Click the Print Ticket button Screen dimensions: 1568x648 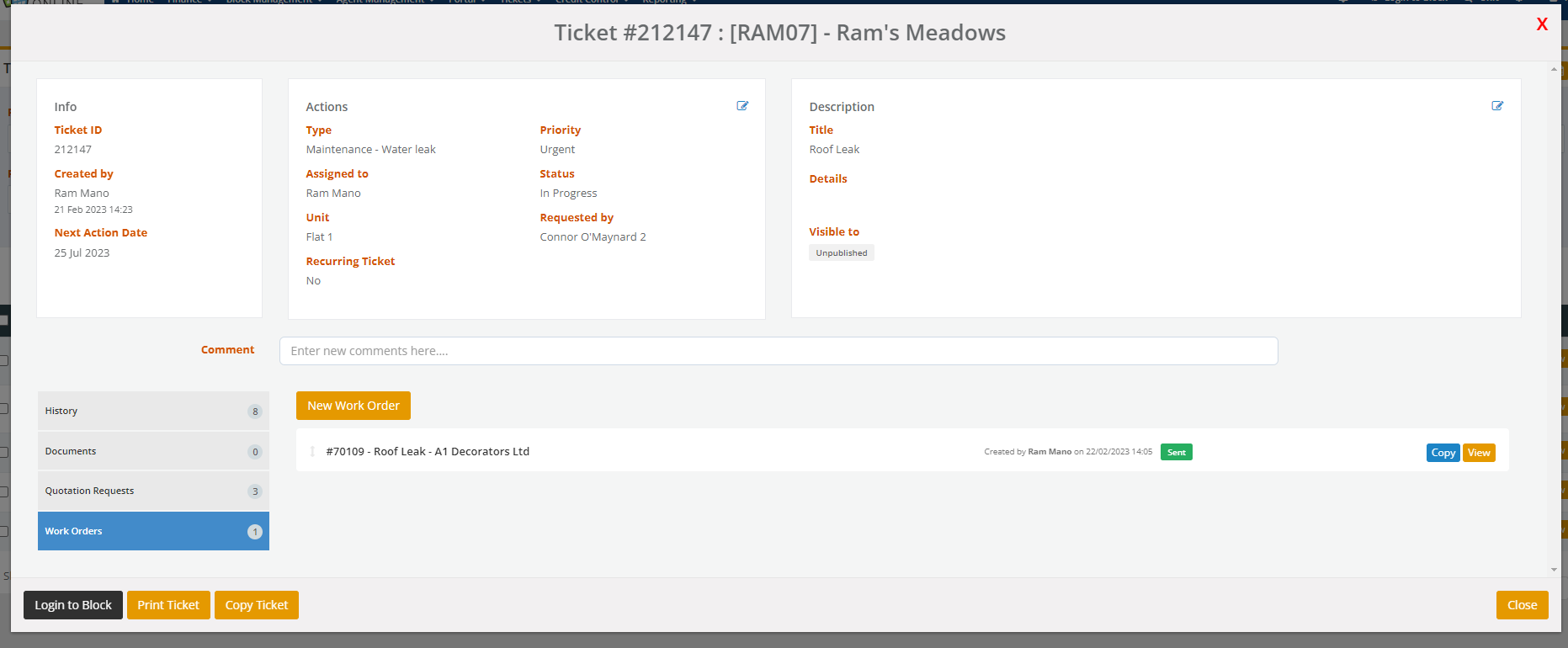168,605
